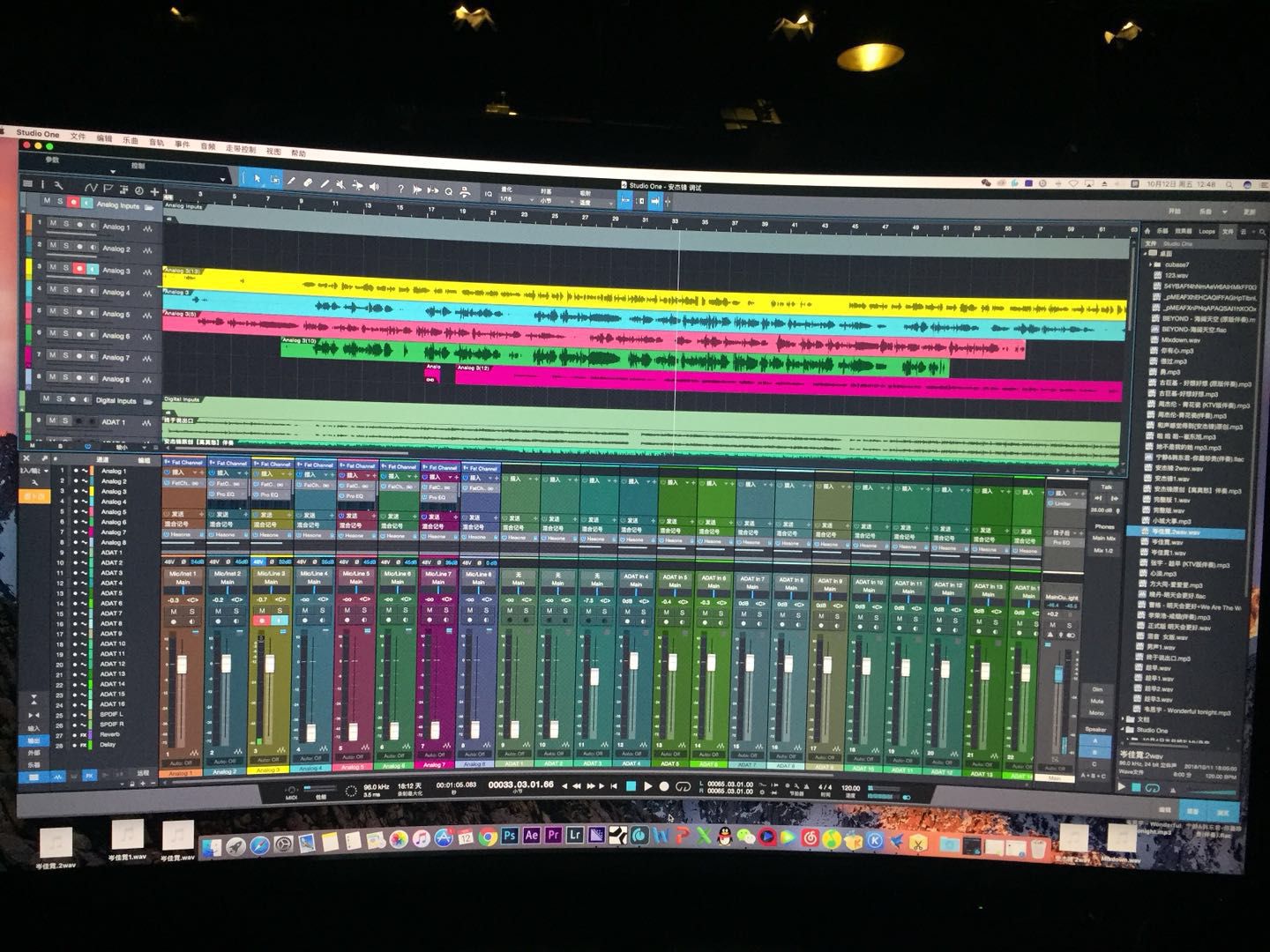This screenshot has width=1270, height=952.
Task: Select the Arrow tool in toolbar
Action: (258, 179)
